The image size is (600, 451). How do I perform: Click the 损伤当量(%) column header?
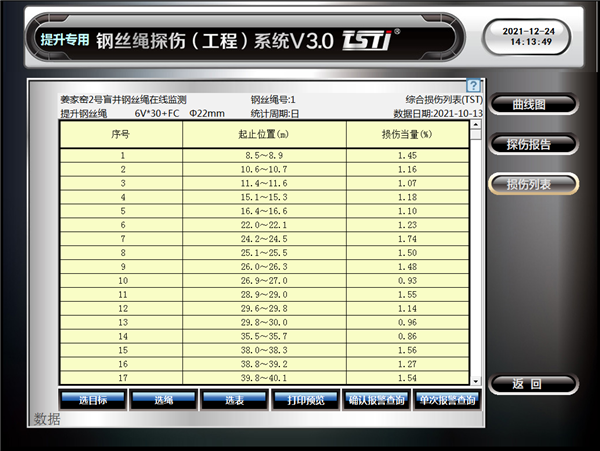coord(408,134)
